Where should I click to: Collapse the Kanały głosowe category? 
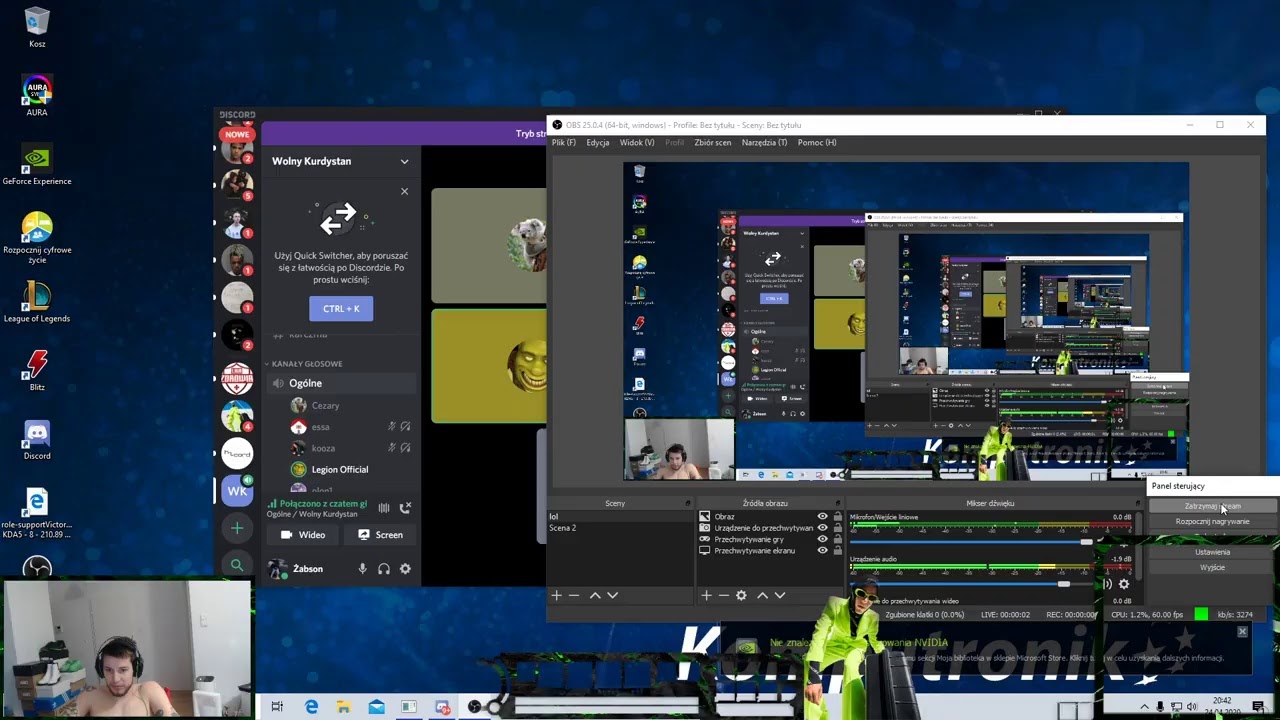(306, 364)
